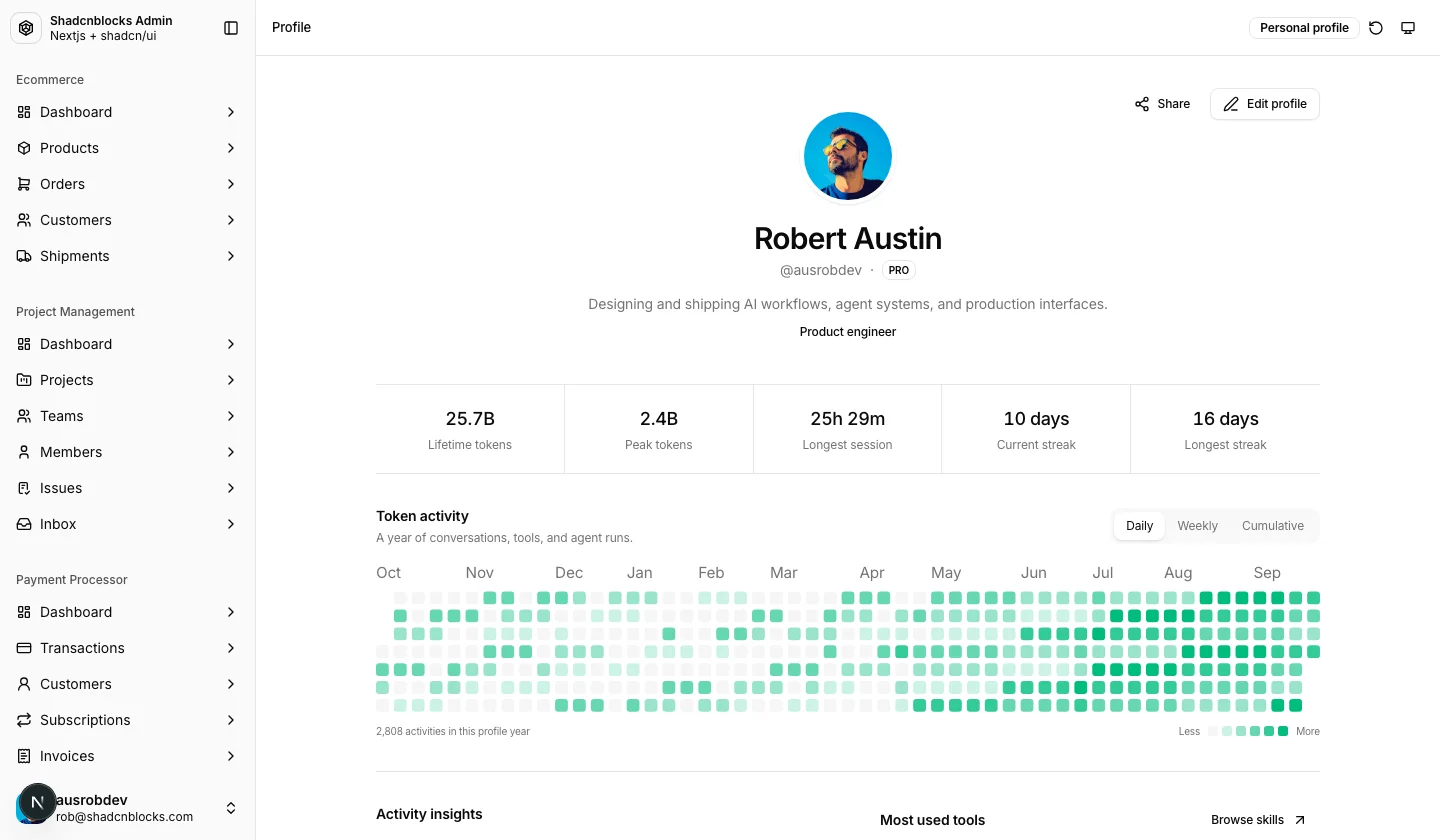The image size is (1440, 840).
Task: Switch to the Weekly activity view
Action: (1197, 526)
